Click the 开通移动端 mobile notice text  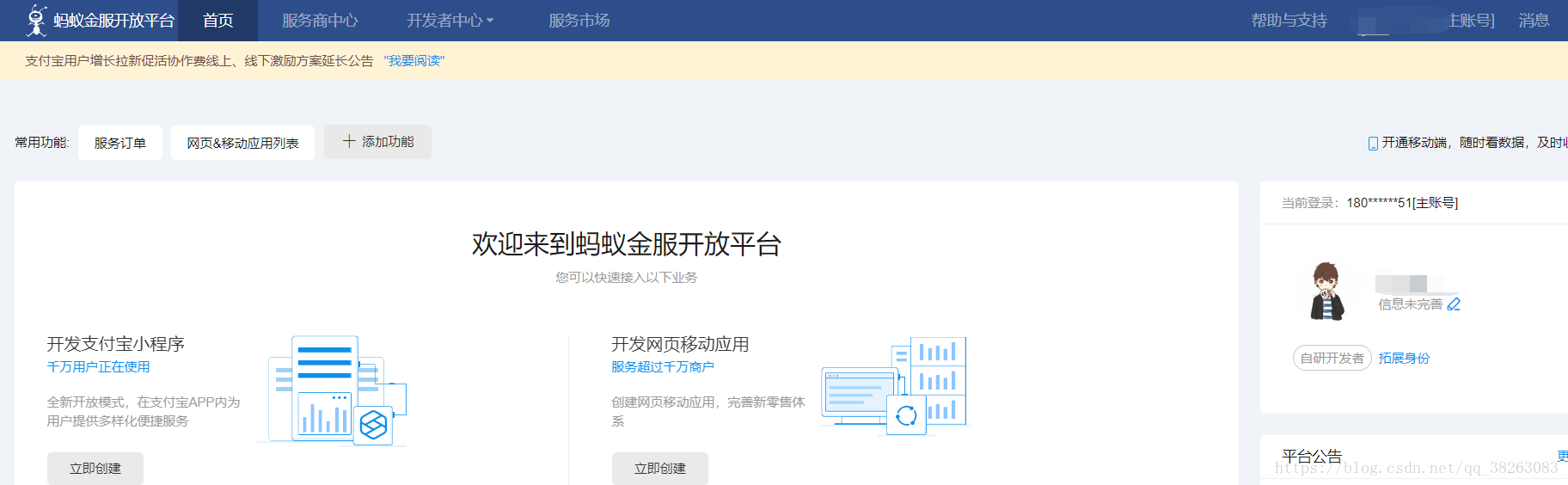tap(1474, 143)
